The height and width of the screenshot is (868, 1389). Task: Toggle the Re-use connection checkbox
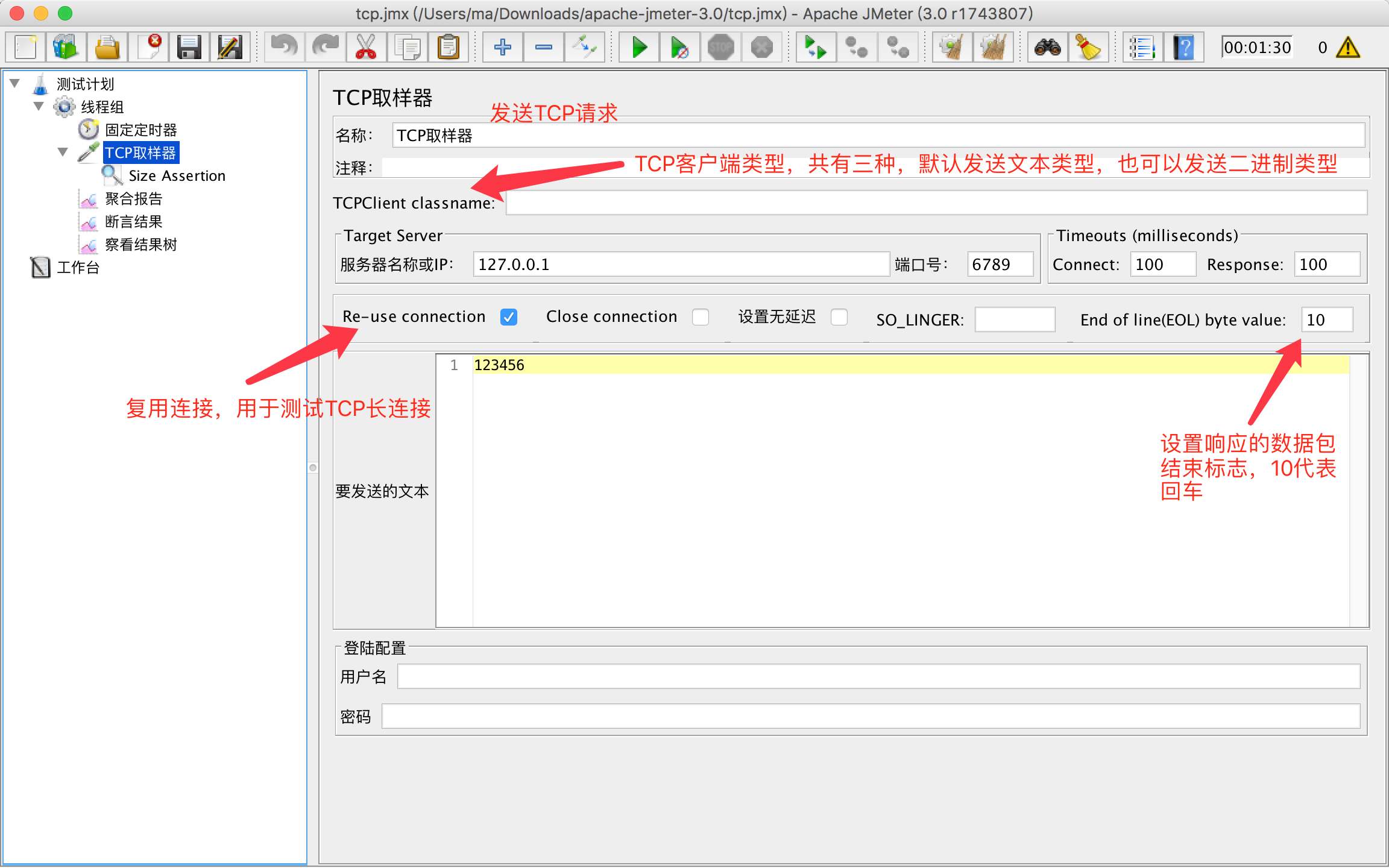coord(509,317)
